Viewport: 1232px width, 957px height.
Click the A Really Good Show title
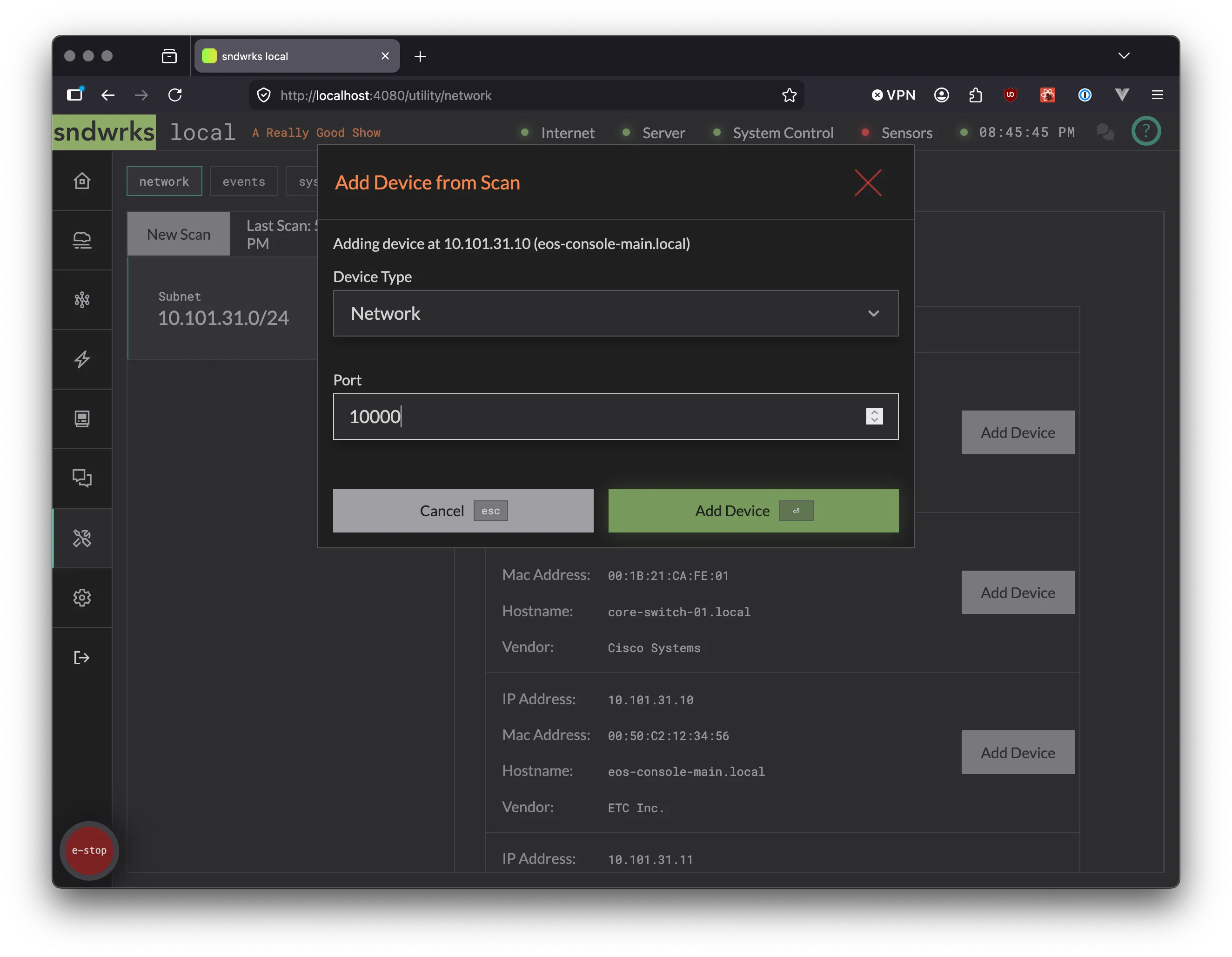click(x=316, y=133)
